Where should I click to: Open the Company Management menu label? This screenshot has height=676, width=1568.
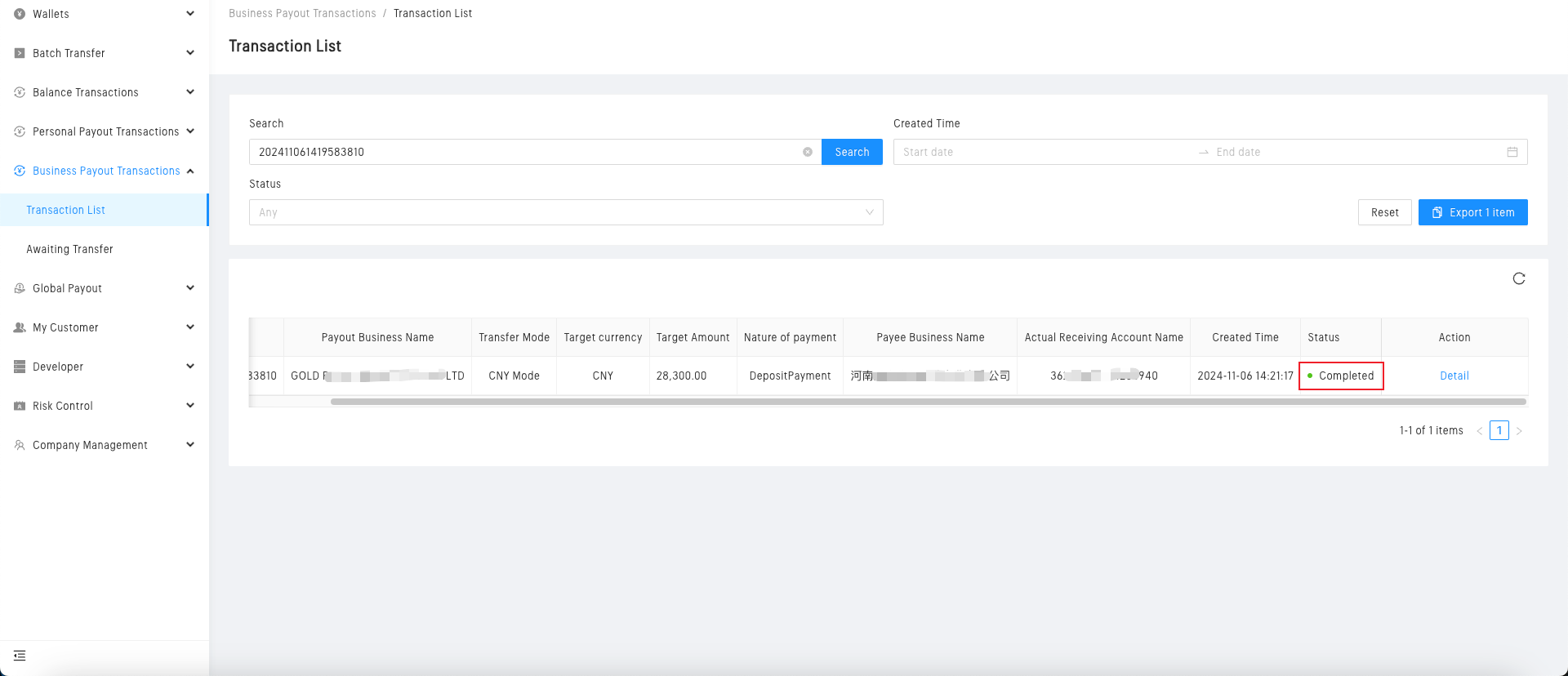pyautogui.click(x=90, y=445)
